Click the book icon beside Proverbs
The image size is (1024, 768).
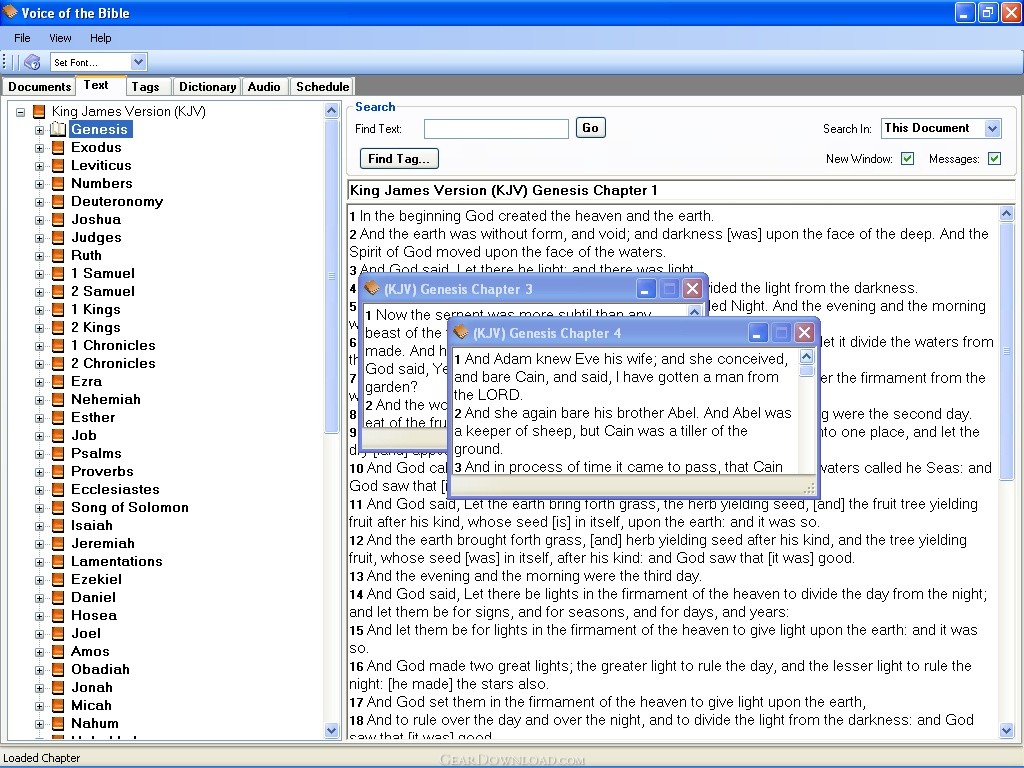[58, 472]
